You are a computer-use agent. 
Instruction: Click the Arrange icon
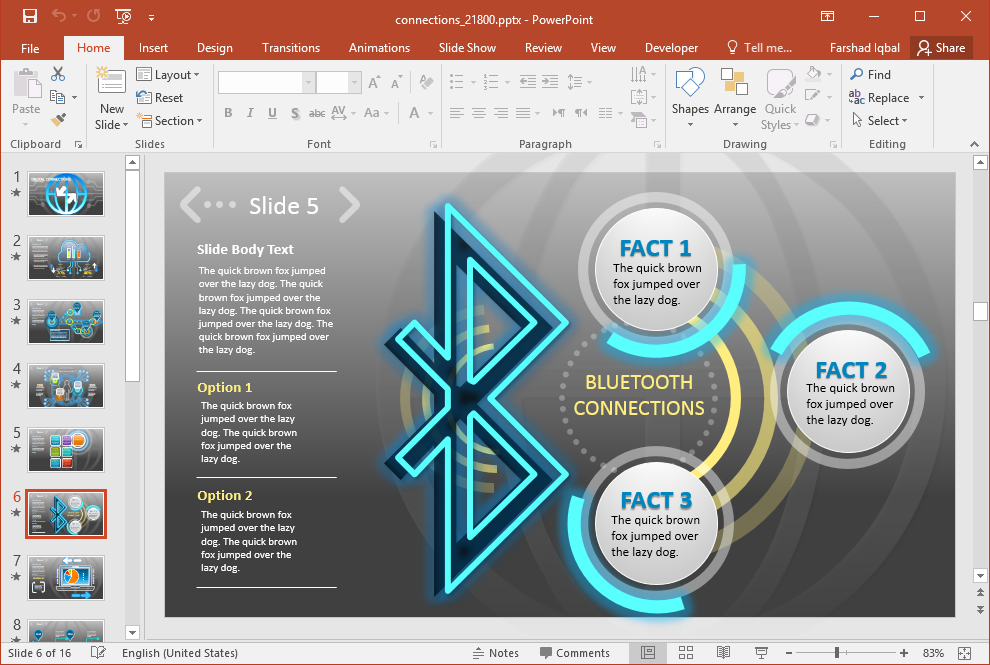pyautogui.click(x=735, y=90)
